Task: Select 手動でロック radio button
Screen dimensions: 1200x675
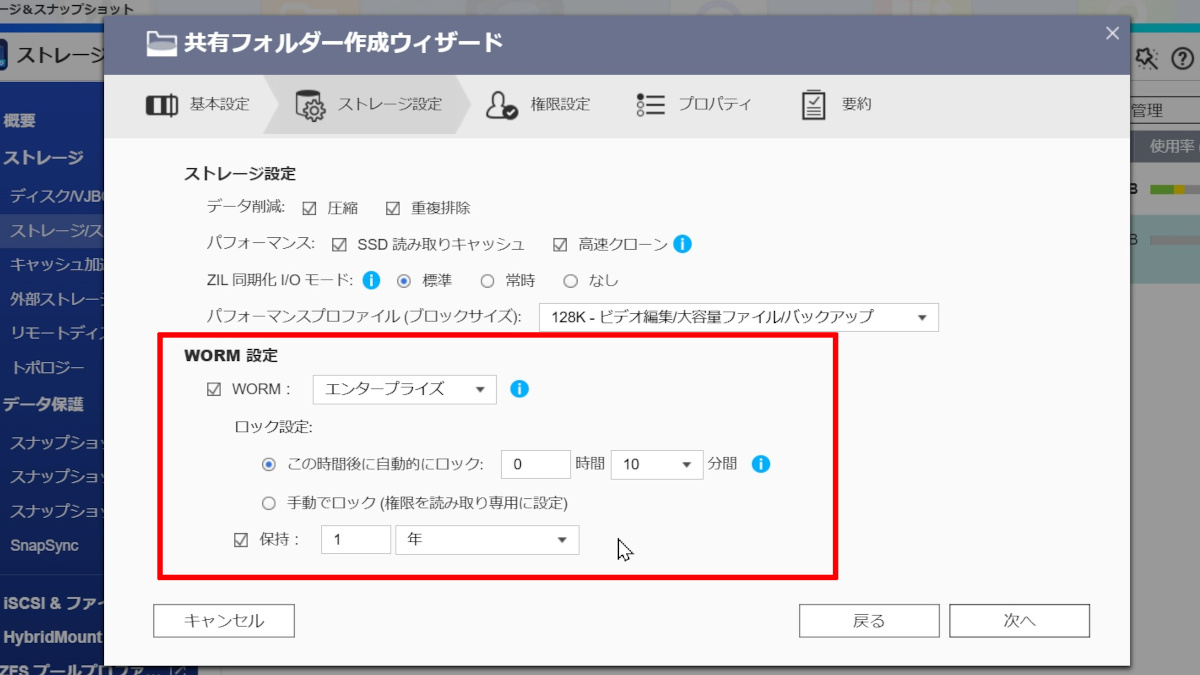Action: (x=268, y=503)
